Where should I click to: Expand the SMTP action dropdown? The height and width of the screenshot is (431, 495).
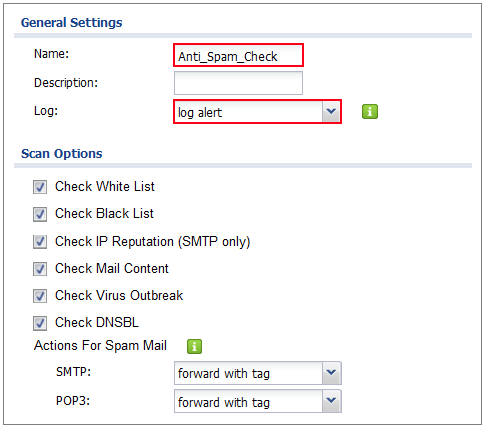[x=258, y=373]
